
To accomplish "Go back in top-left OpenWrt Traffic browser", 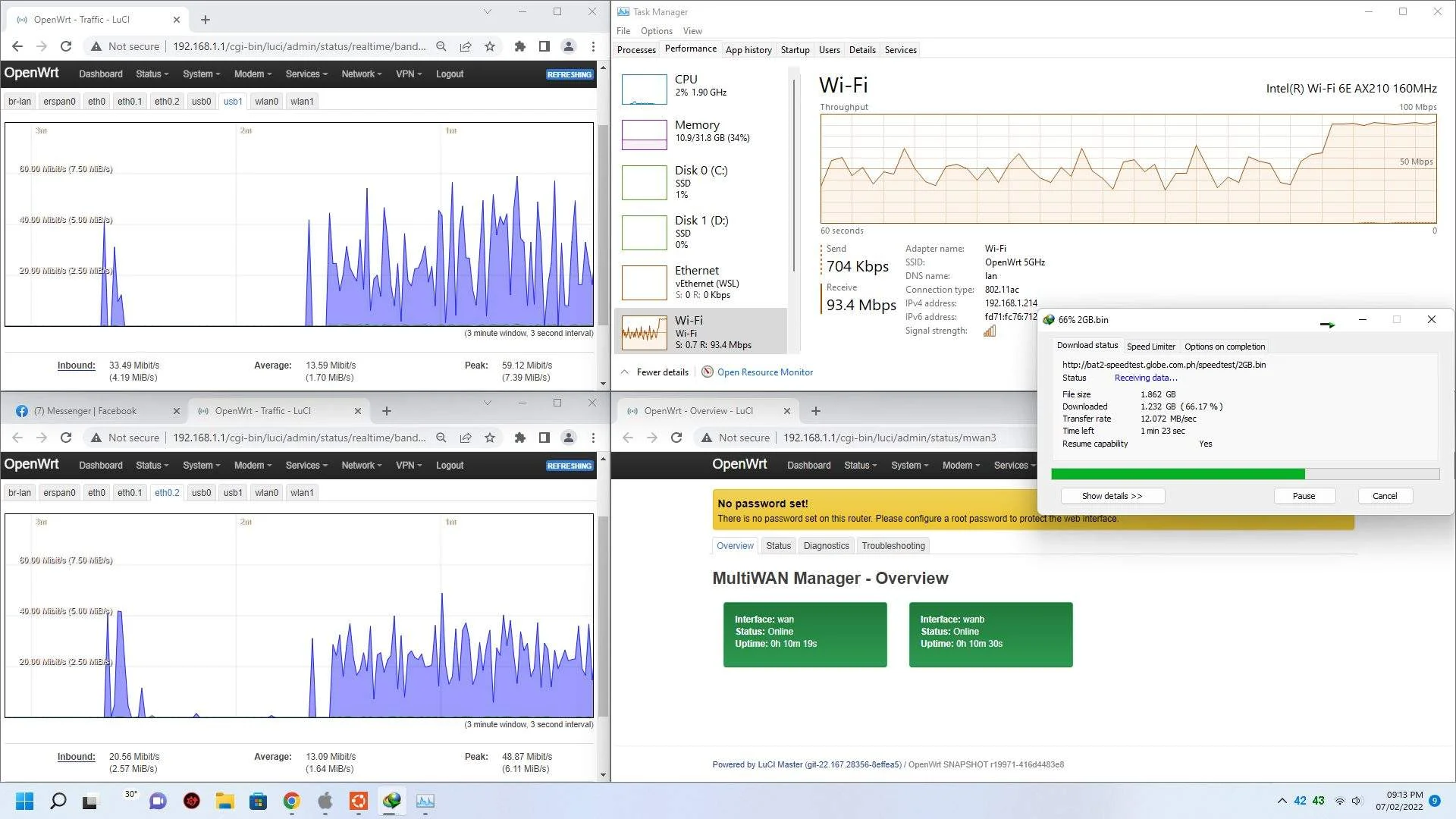I will [x=17, y=46].
